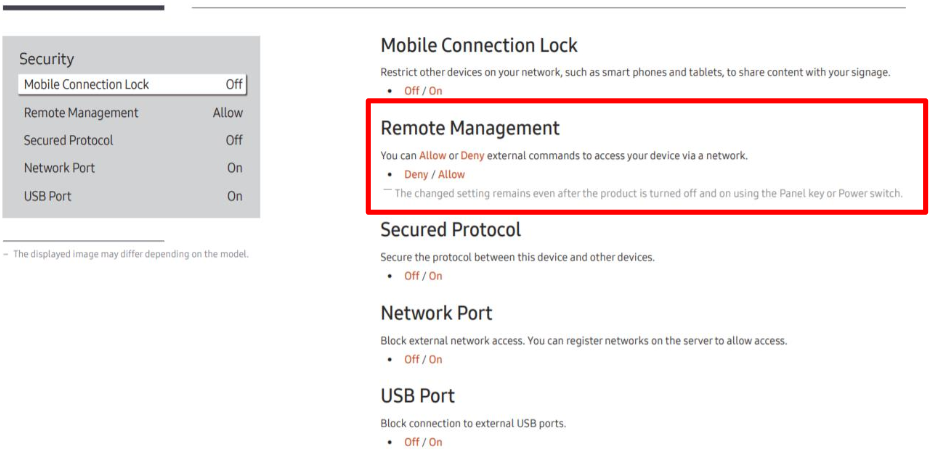Toggle the Off value beside Secured Protocol
The width and height of the screenshot is (932, 462).
tap(234, 140)
